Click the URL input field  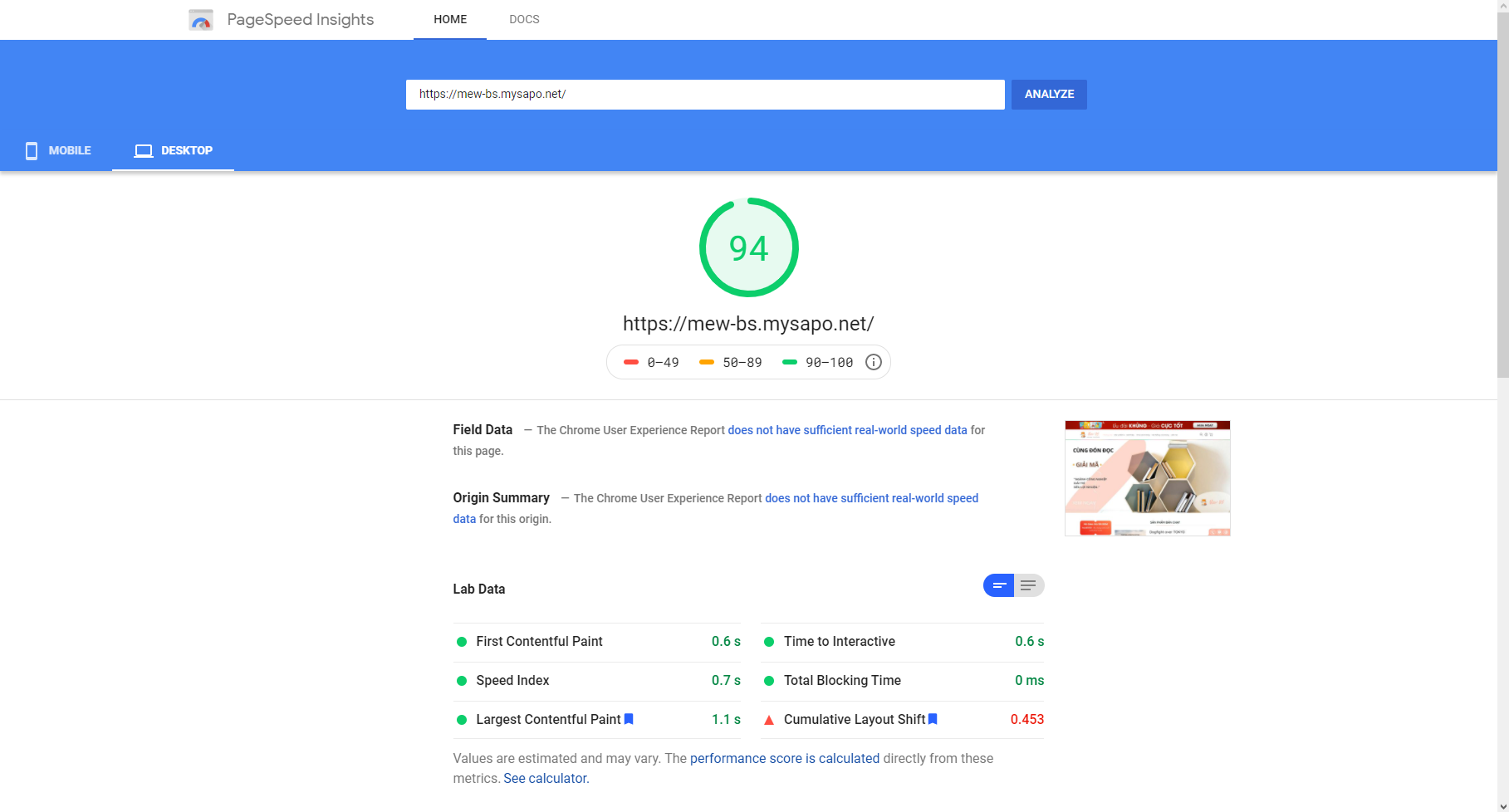click(x=705, y=95)
